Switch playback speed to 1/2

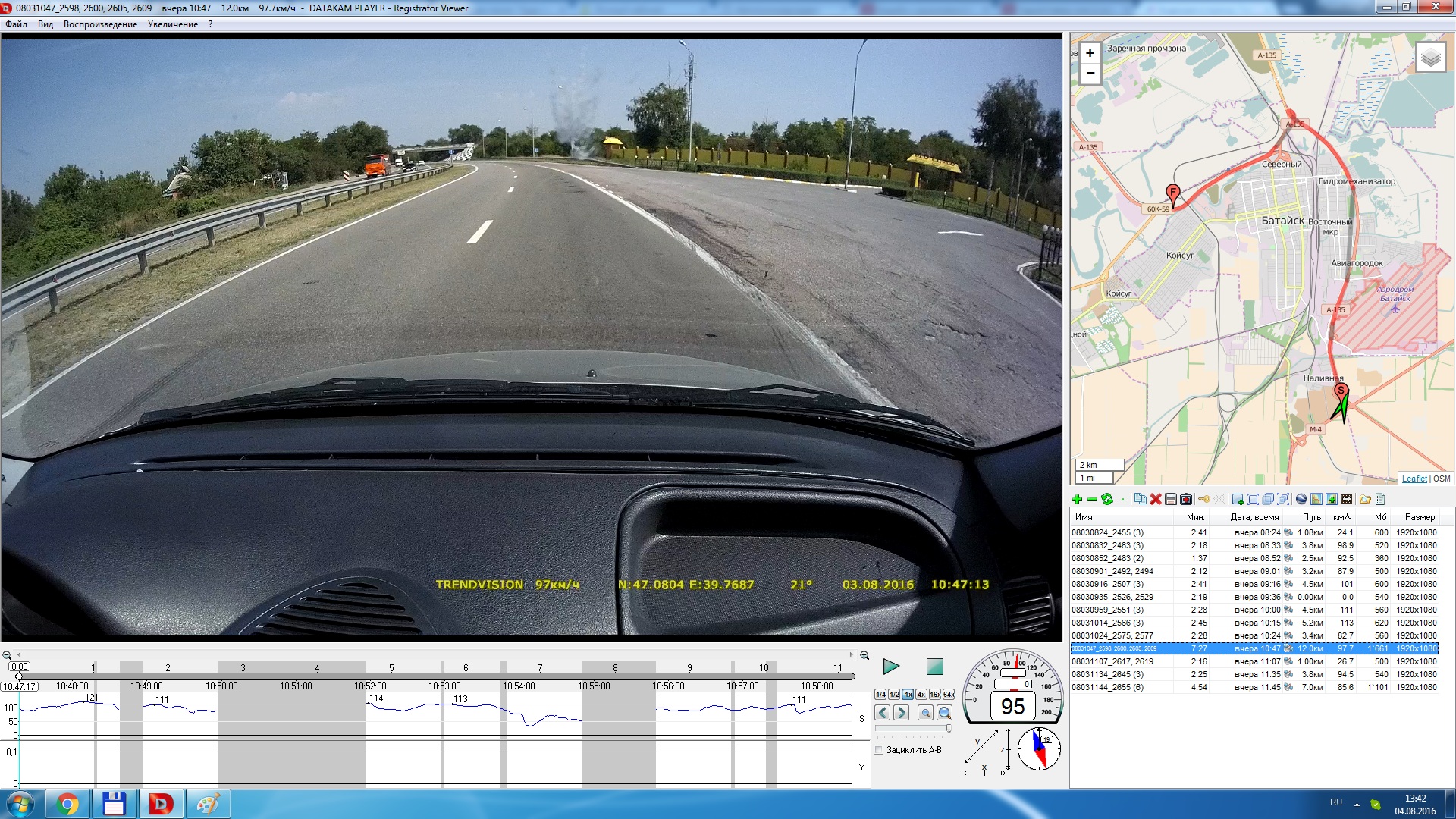pyautogui.click(x=894, y=695)
